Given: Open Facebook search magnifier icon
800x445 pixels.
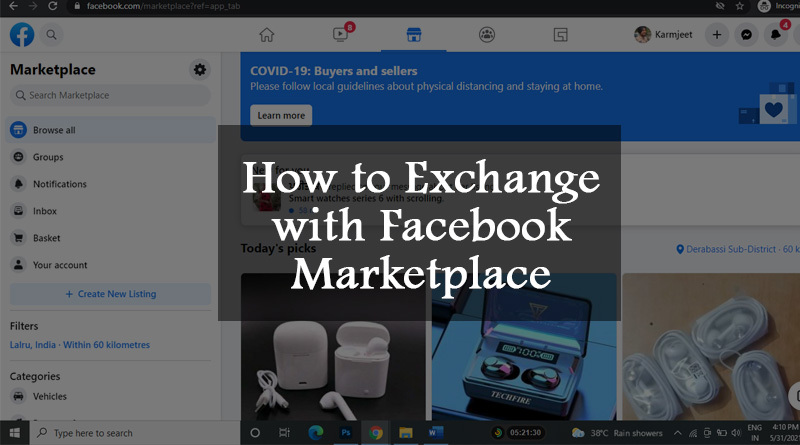Looking at the screenshot, I should [x=52, y=35].
